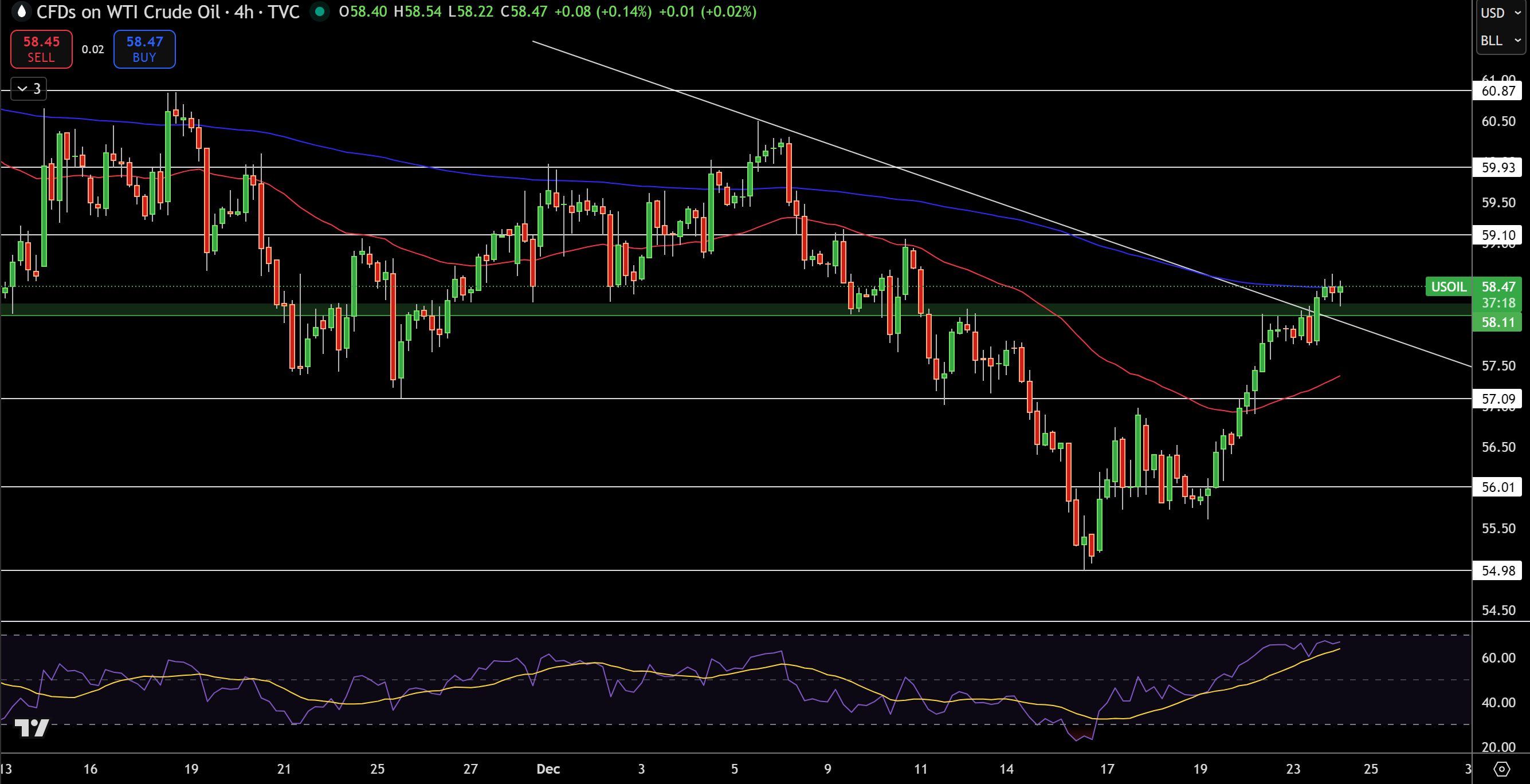
Task: Click the 56.01 price level label
Action: [1497, 487]
